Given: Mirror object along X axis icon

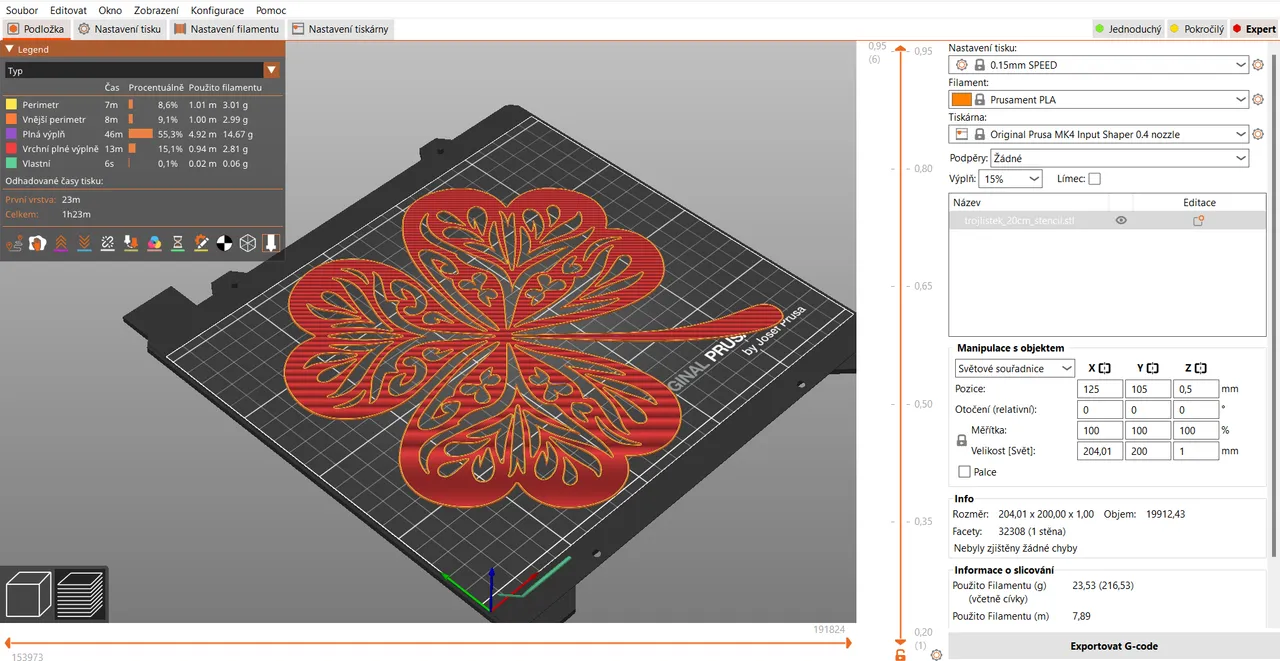Looking at the screenshot, I should [1105, 368].
